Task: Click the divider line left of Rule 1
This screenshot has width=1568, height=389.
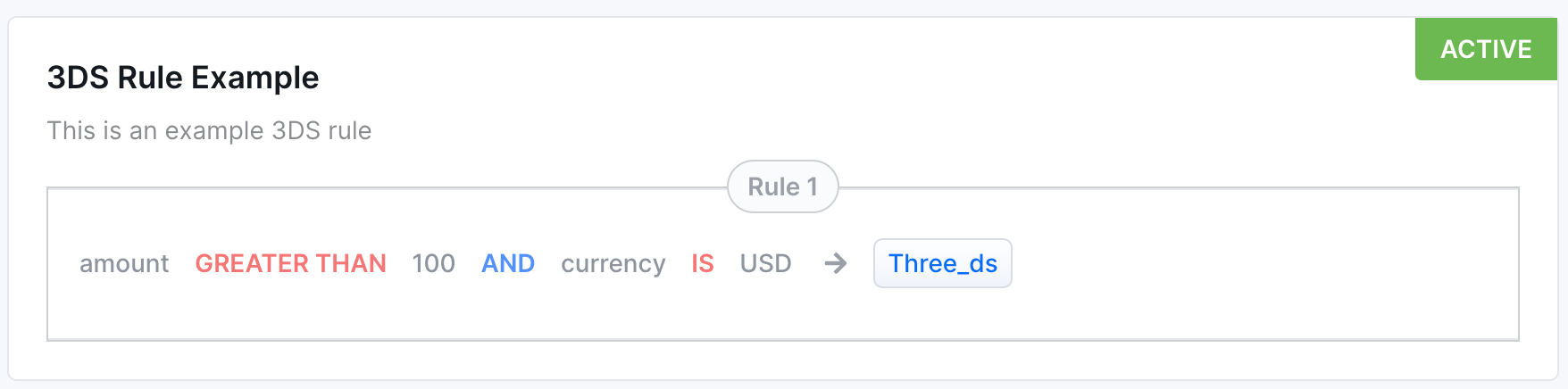Action: [x=384, y=188]
